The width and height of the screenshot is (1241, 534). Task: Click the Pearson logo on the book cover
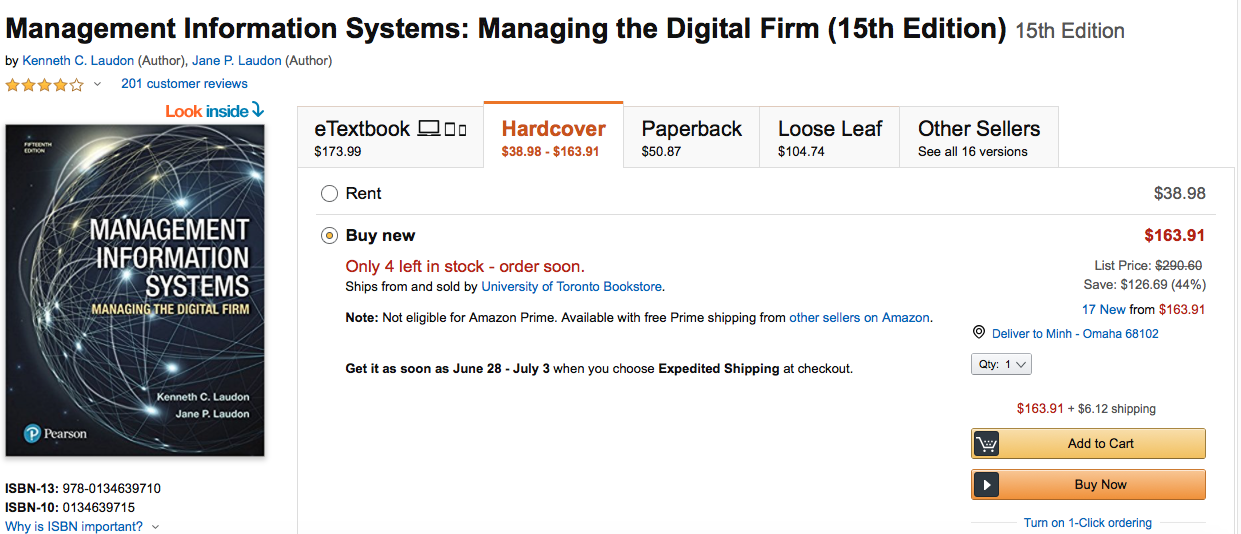pyautogui.click(x=56, y=433)
